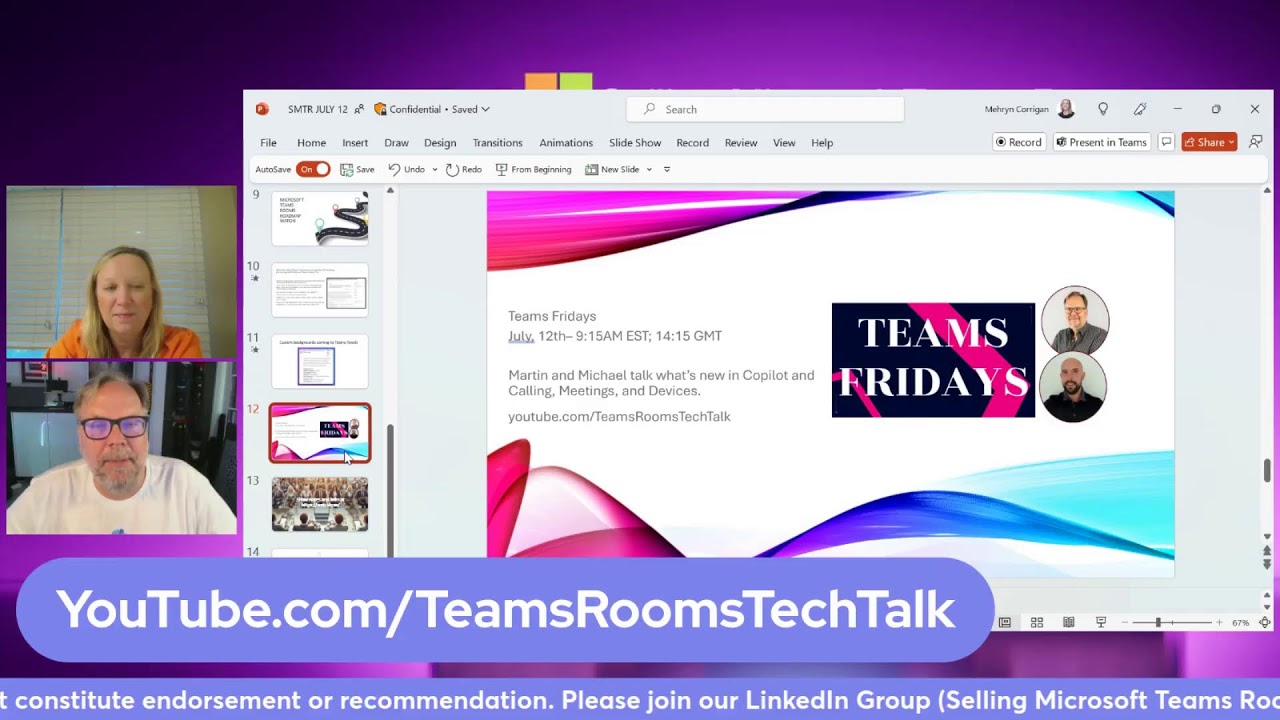1280x720 pixels.
Task: Start Slide Show from status bar
Action: [x=1101, y=622]
